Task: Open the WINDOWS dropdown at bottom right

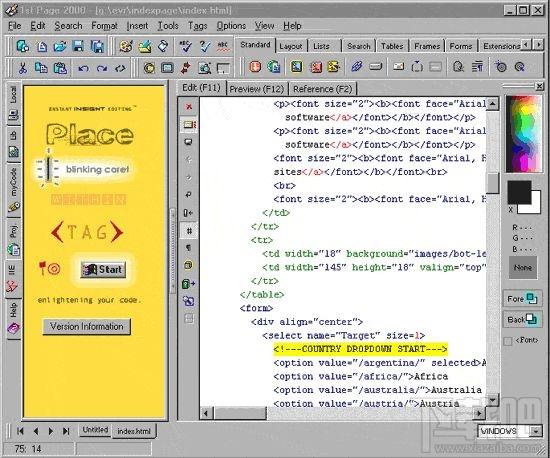Action: tap(536, 431)
